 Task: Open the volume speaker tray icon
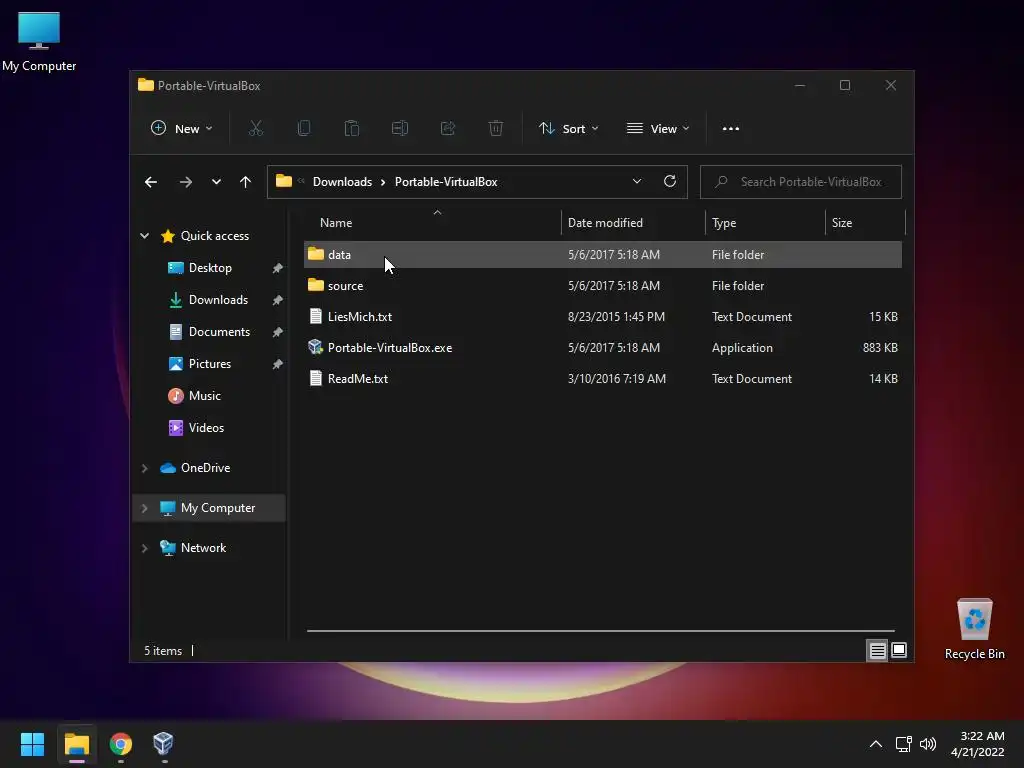pyautogui.click(x=928, y=744)
